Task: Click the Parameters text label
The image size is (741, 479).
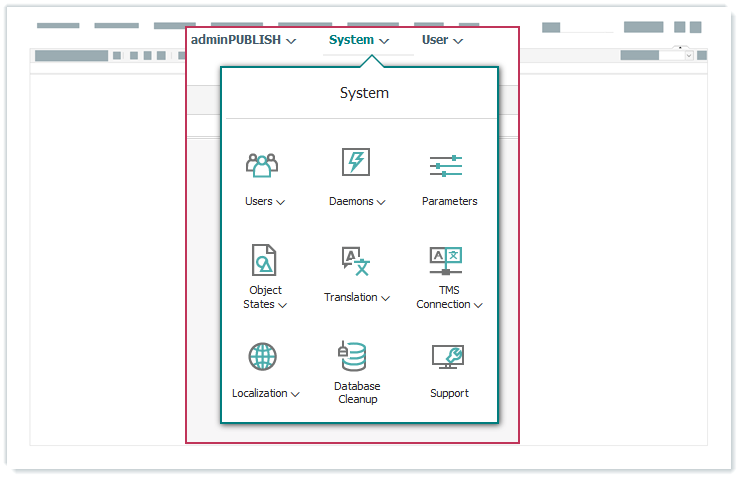Action: (449, 201)
